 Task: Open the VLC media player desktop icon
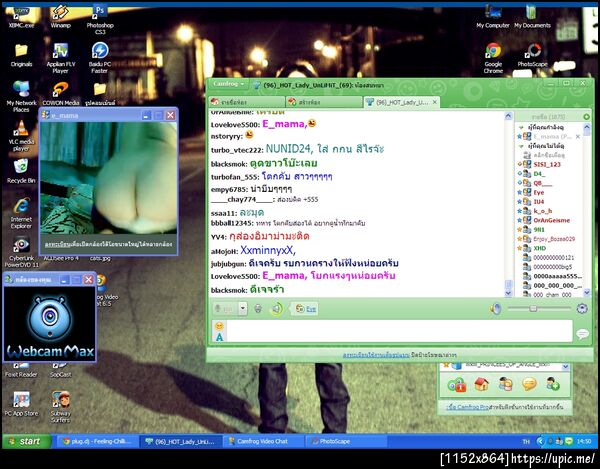21,135
